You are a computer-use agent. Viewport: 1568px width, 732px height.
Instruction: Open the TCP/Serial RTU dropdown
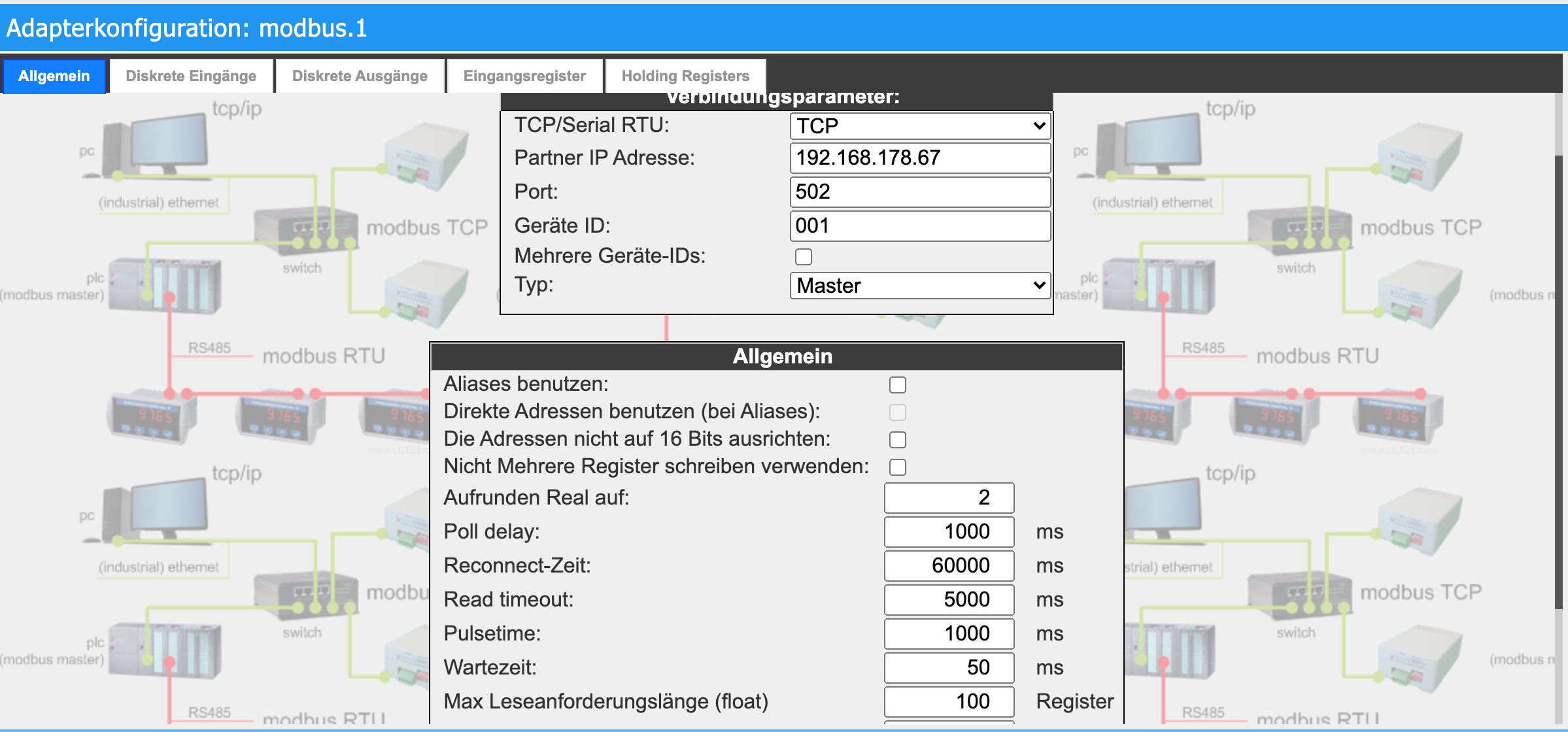coord(920,125)
